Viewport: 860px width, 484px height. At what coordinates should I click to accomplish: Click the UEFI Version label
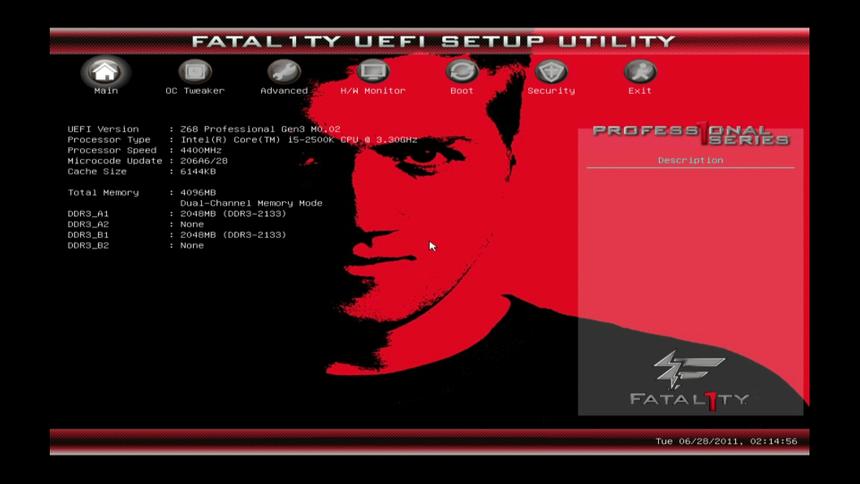103,129
